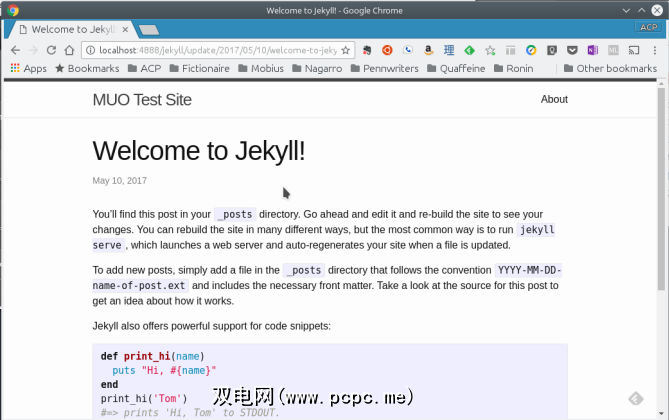Go back with the back arrow
Viewport: 669px width, 420px height.
pyautogui.click(x=15, y=50)
